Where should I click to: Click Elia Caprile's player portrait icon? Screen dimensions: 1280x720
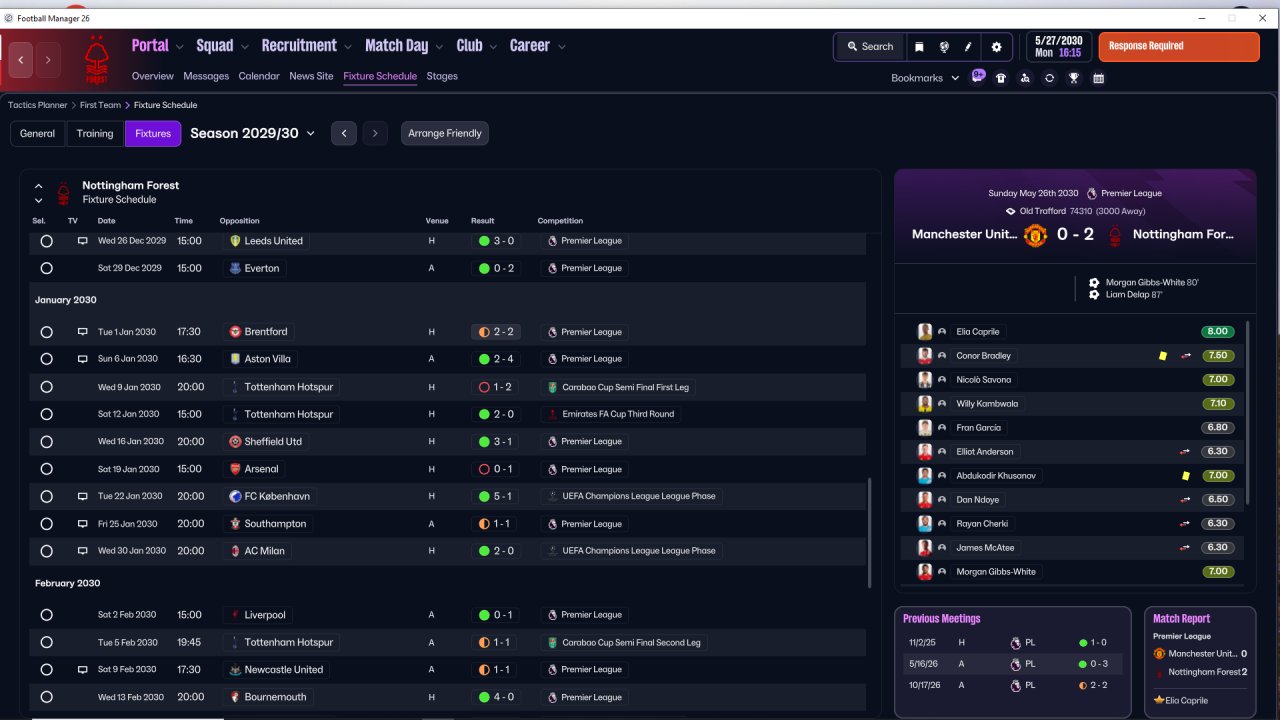coord(925,332)
